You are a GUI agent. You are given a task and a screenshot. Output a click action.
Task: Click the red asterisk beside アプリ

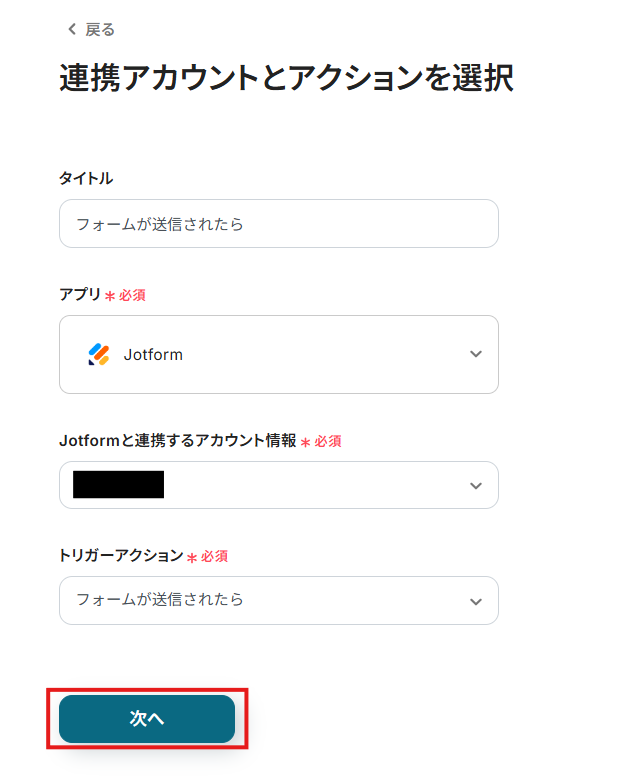(110, 296)
